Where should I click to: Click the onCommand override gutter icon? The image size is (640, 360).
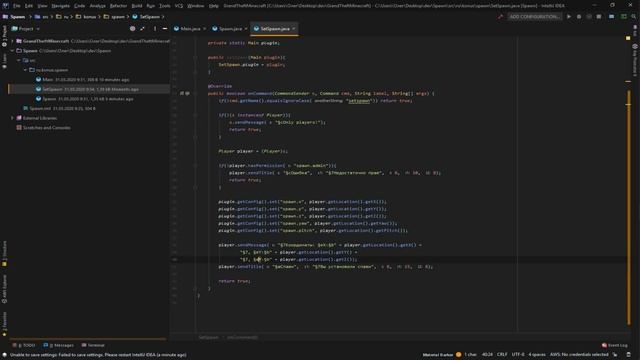pos(182,93)
